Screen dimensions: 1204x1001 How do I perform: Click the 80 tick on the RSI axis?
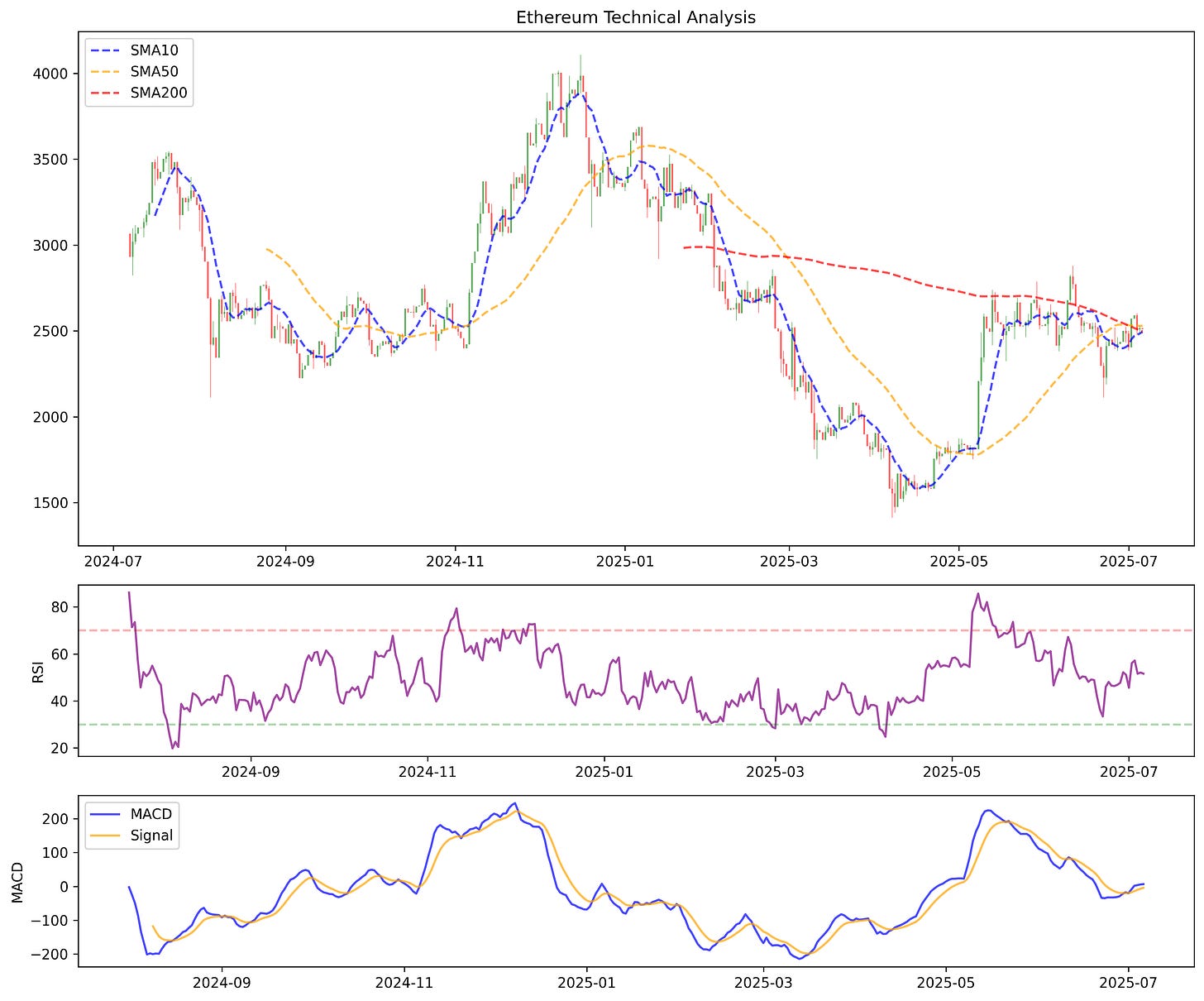pos(61,607)
